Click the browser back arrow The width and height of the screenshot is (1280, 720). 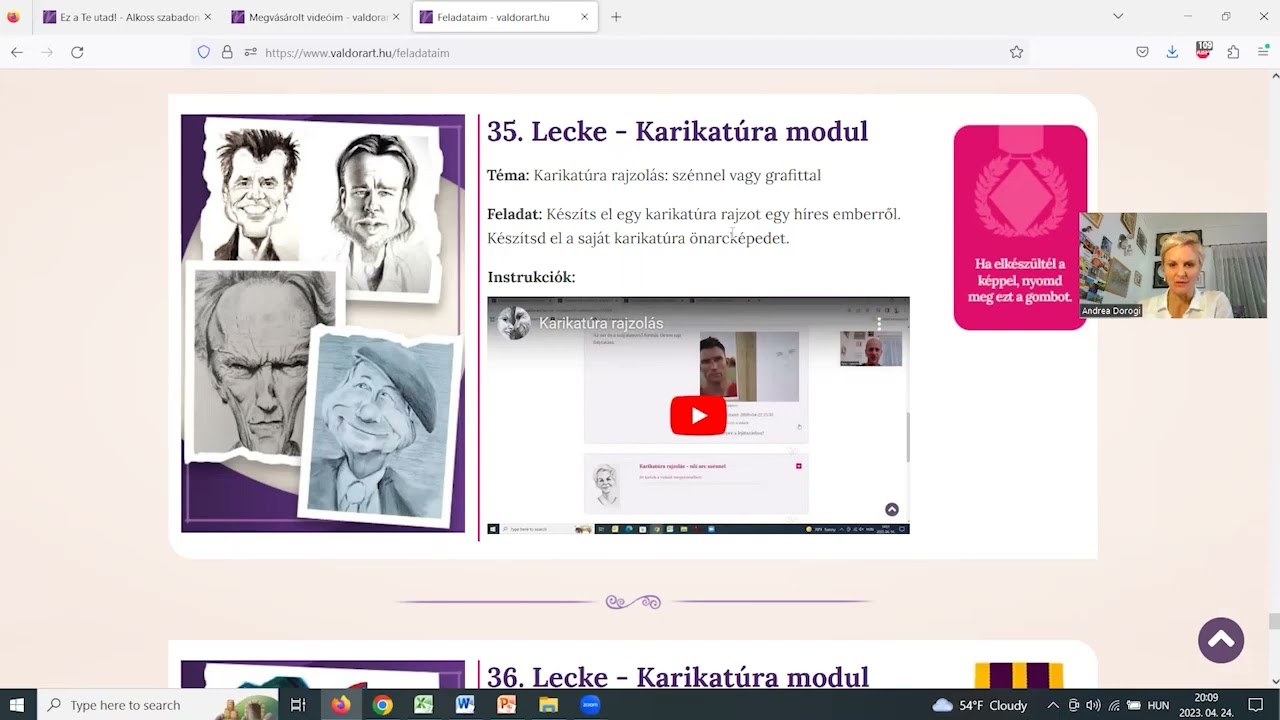(x=17, y=52)
